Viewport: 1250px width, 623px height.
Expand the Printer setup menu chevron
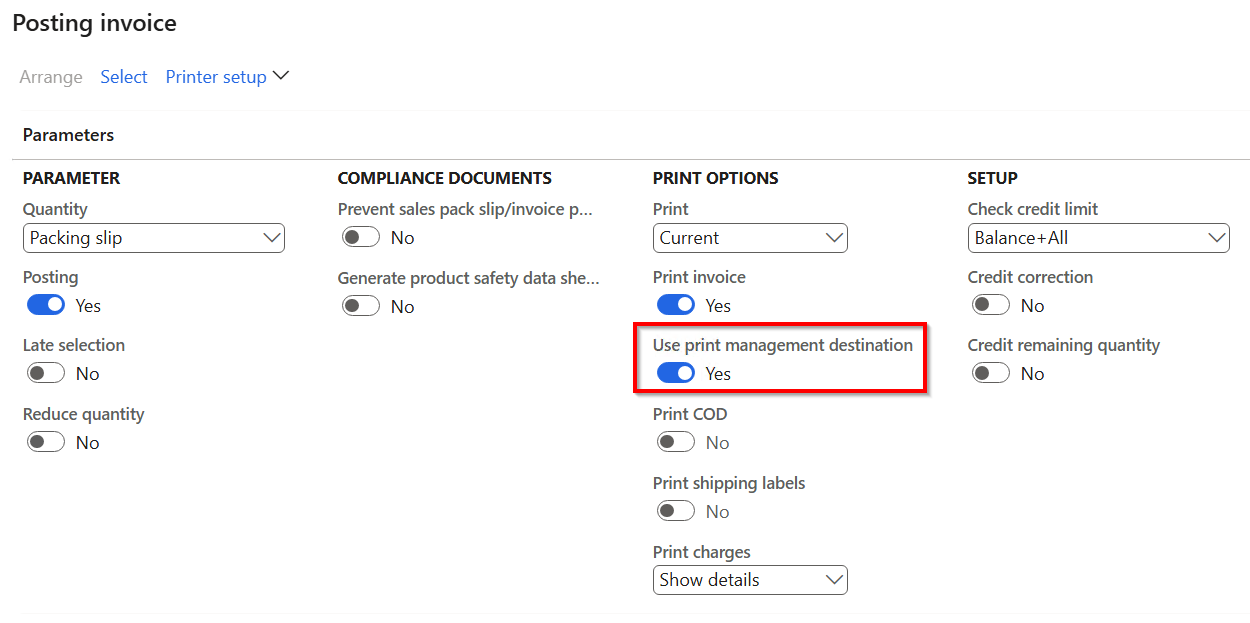pyautogui.click(x=281, y=76)
